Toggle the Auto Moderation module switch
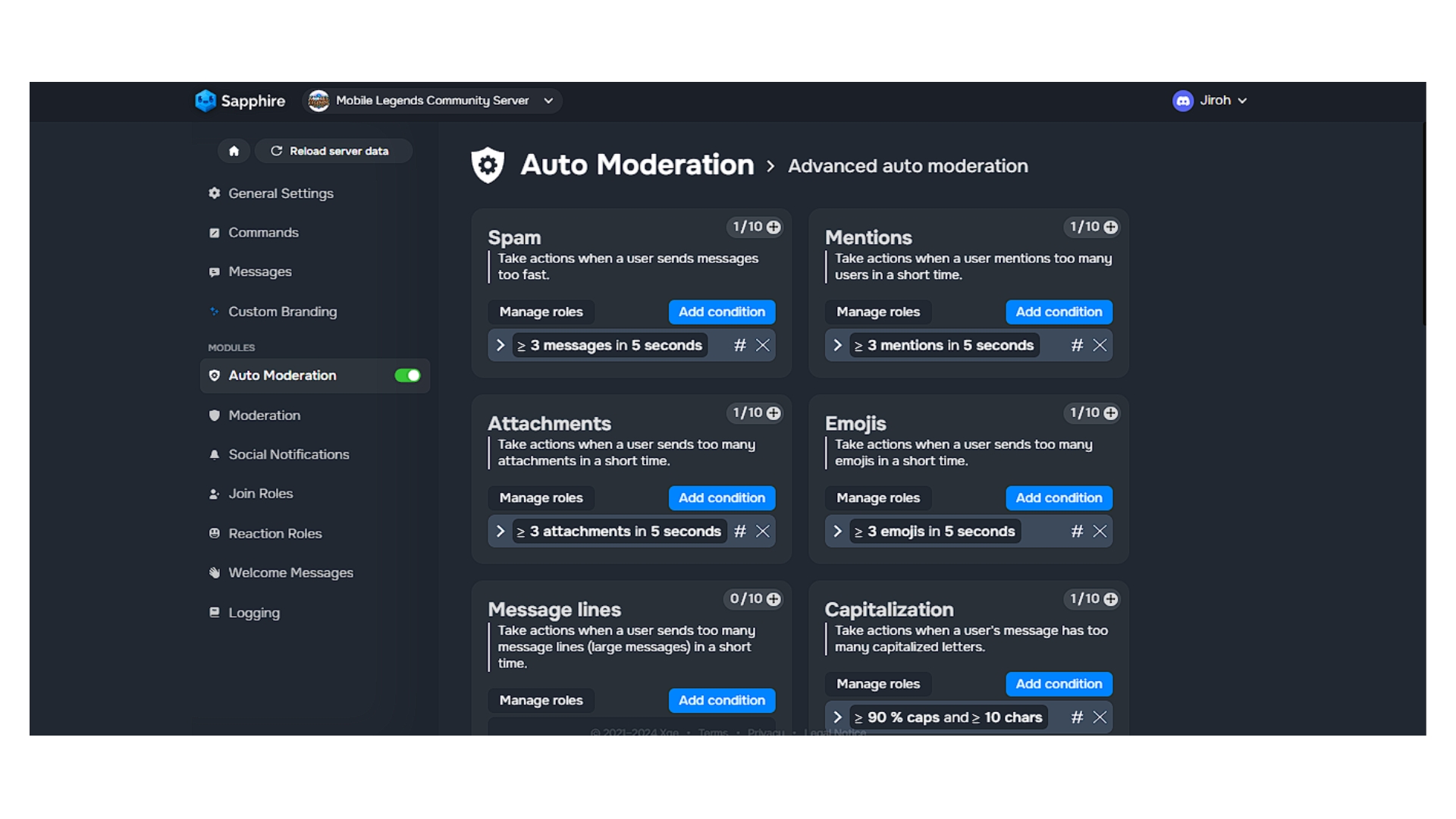The width and height of the screenshot is (1456, 819). (407, 375)
